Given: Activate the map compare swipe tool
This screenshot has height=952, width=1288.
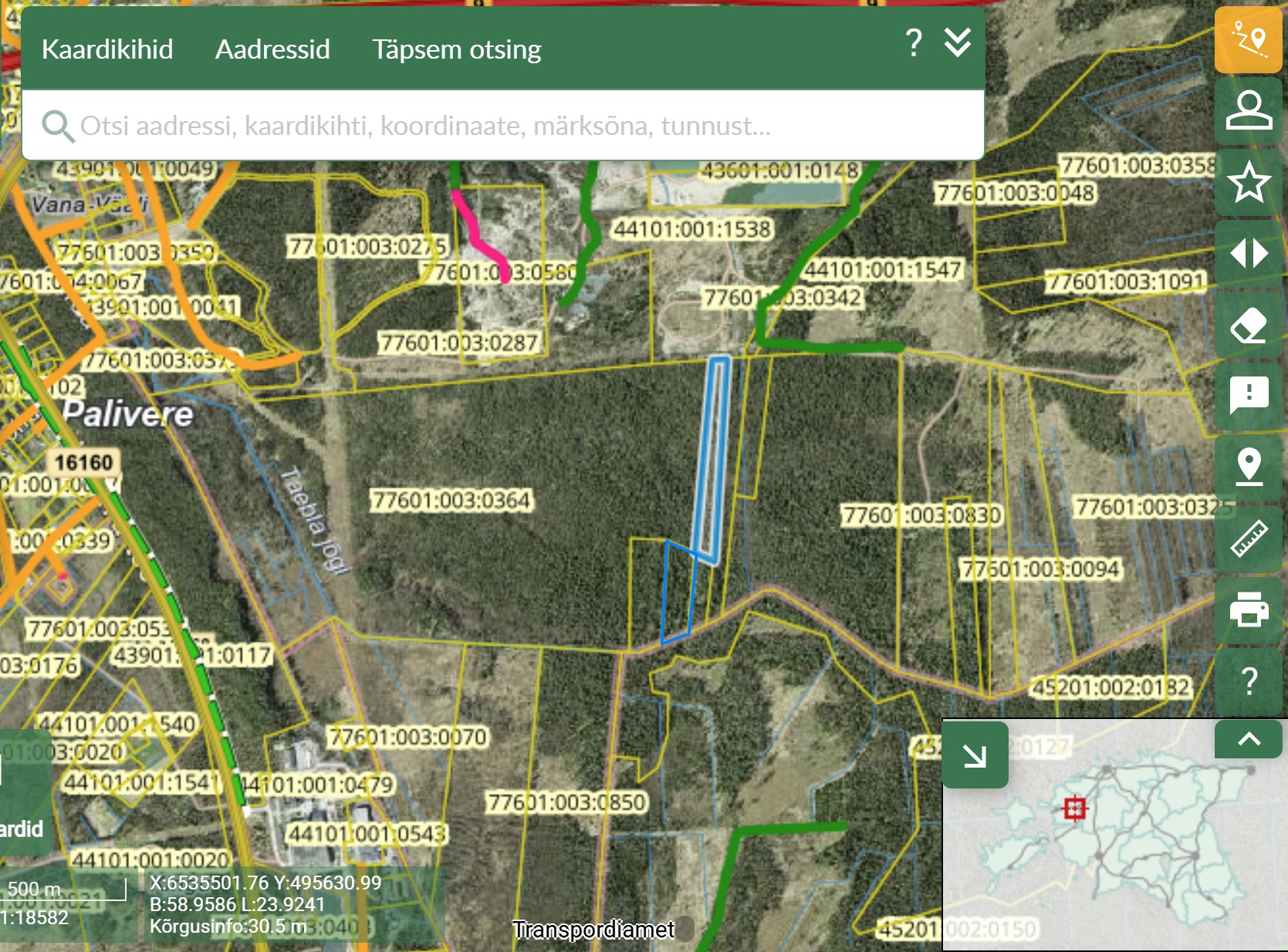Looking at the screenshot, I should coord(1248,253).
